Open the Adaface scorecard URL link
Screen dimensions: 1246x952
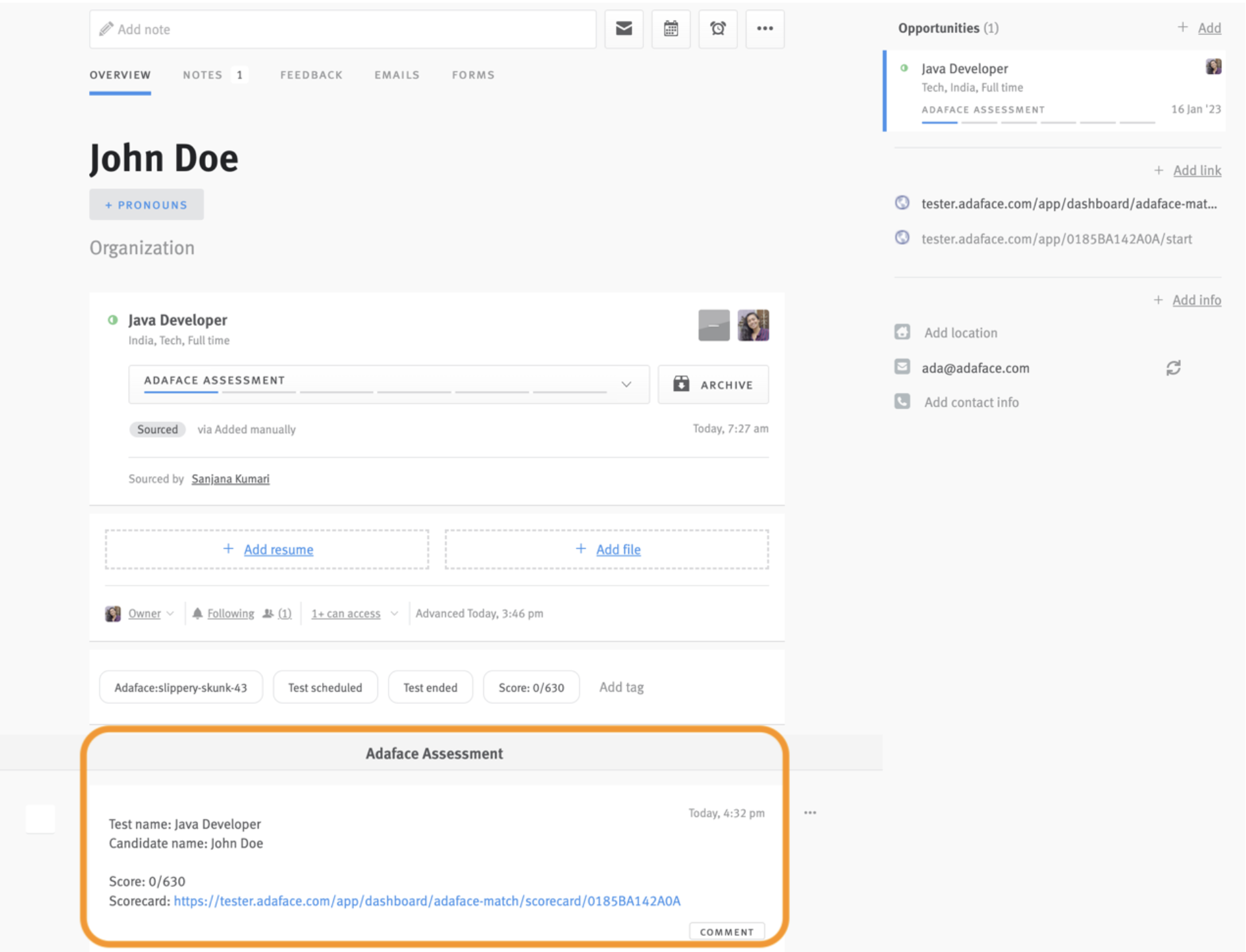coord(427,901)
